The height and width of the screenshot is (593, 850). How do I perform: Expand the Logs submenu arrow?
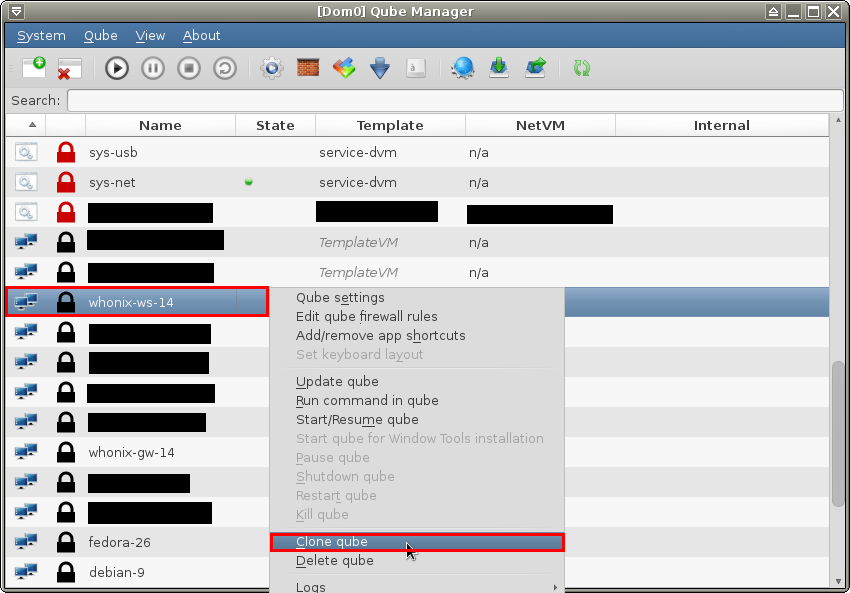tap(555, 587)
